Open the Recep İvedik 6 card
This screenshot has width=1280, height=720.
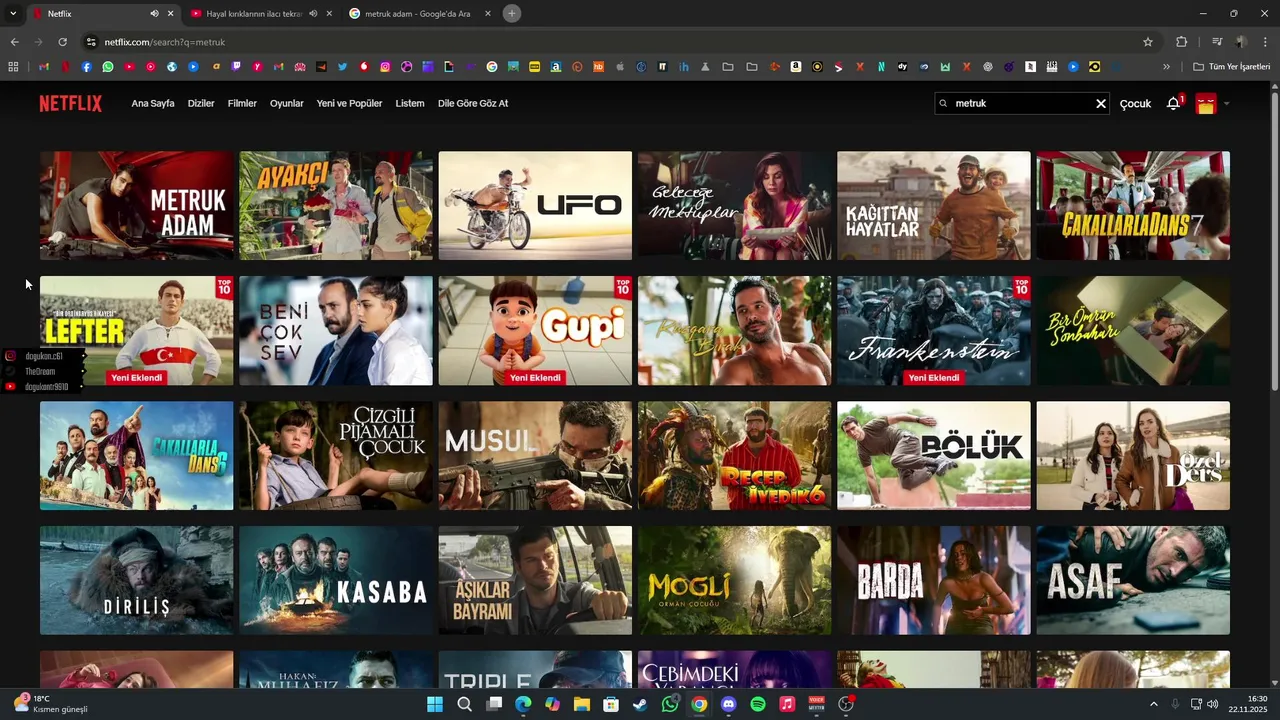(x=735, y=456)
